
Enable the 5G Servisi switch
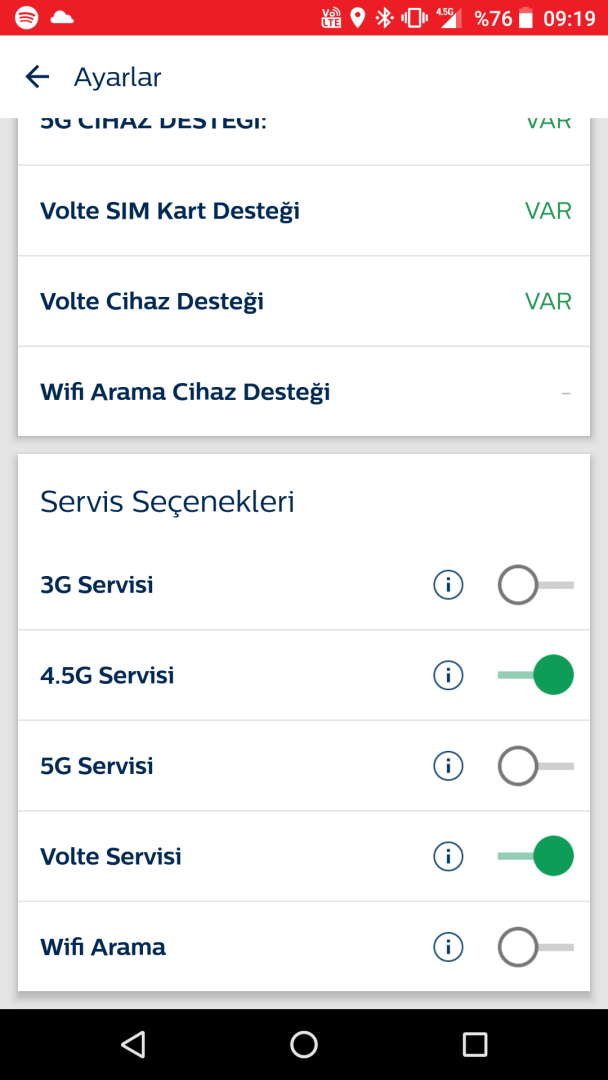pos(535,765)
